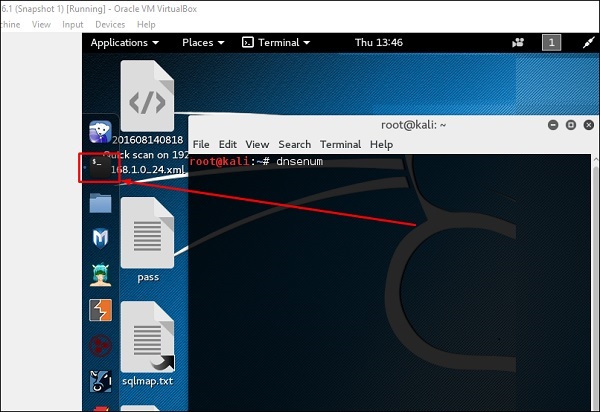Launch Iceweasel browser from the dock
This screenshot has height=412, width=600.
point(100,132)
